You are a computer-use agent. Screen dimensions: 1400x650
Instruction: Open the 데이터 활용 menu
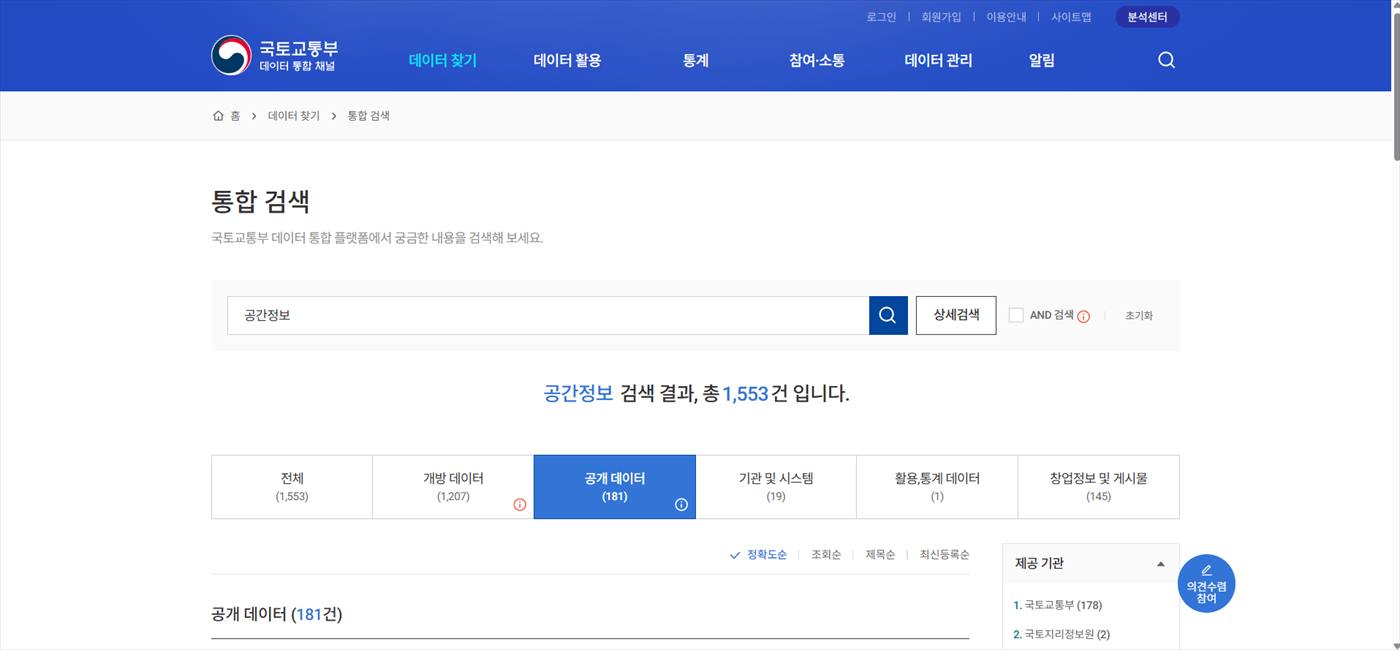point(567,60)
